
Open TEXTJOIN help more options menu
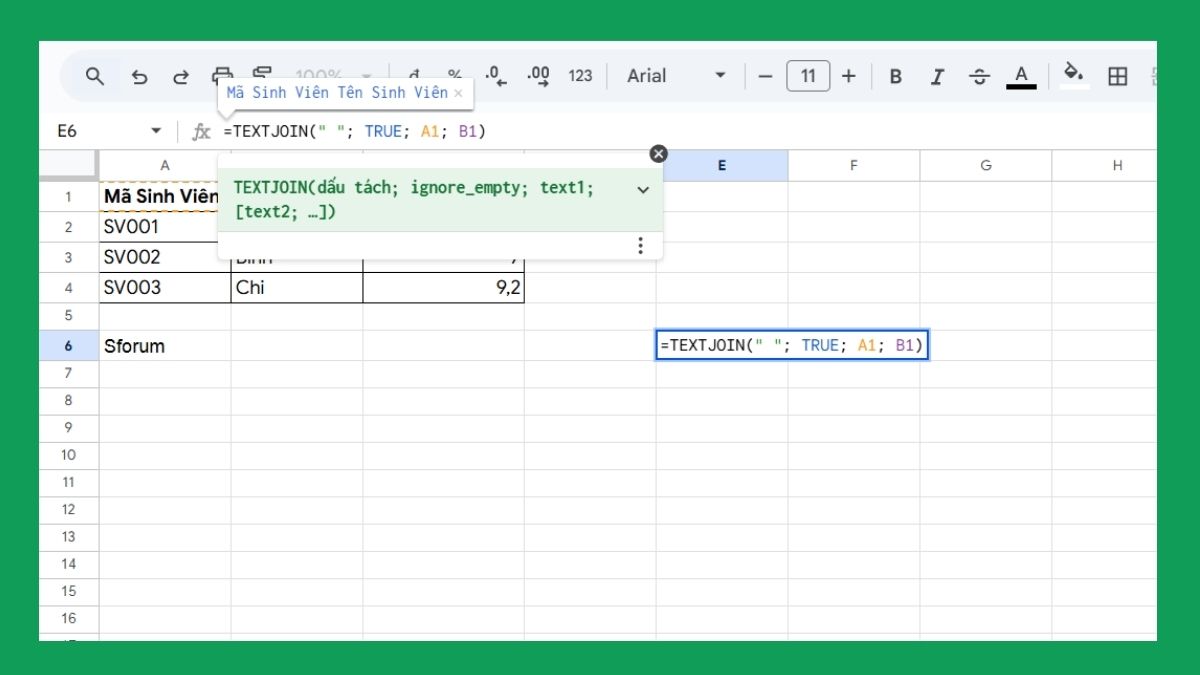(x=640, y=245)
